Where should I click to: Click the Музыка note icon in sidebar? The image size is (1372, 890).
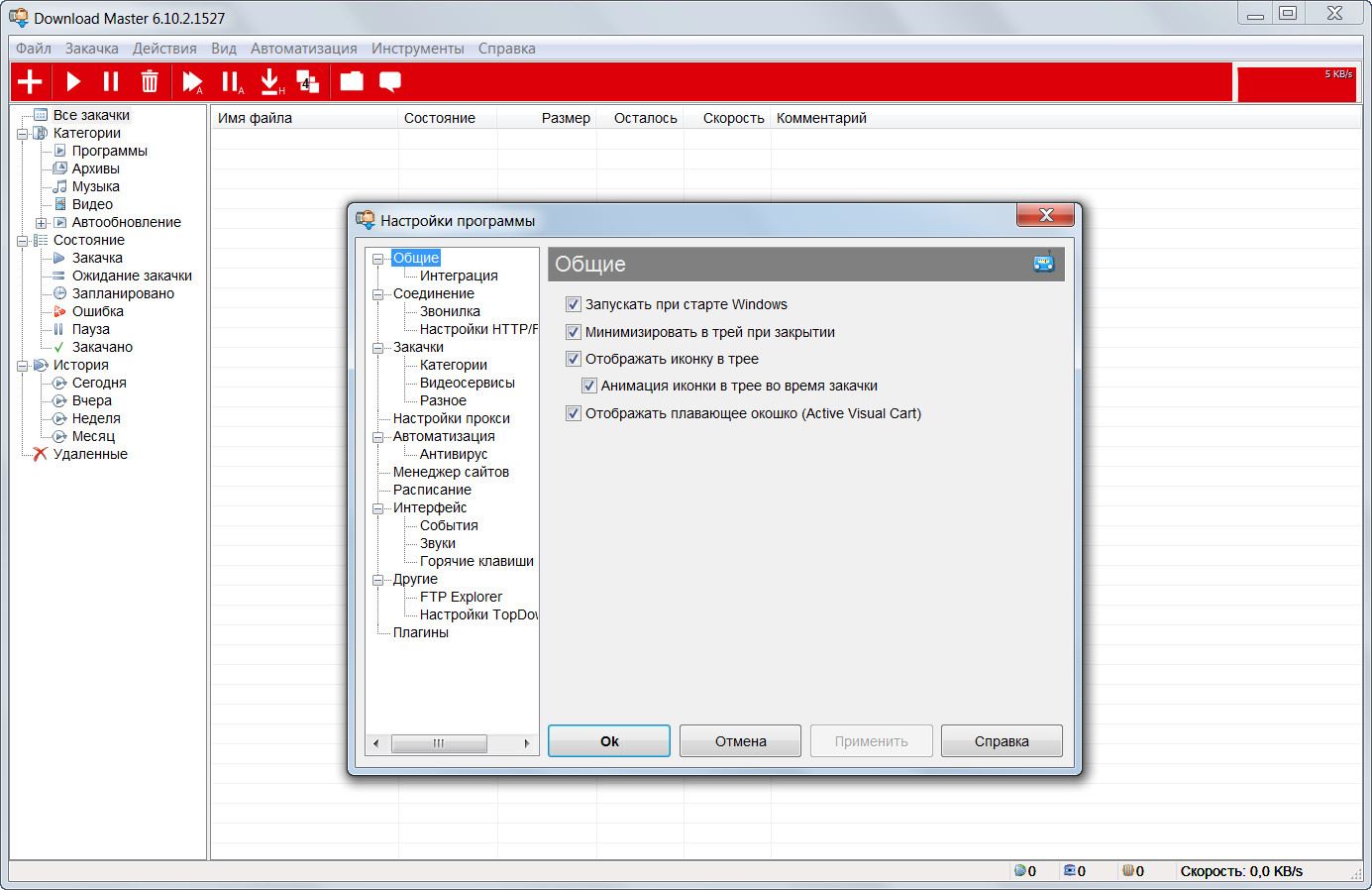(x=59, y=186)
